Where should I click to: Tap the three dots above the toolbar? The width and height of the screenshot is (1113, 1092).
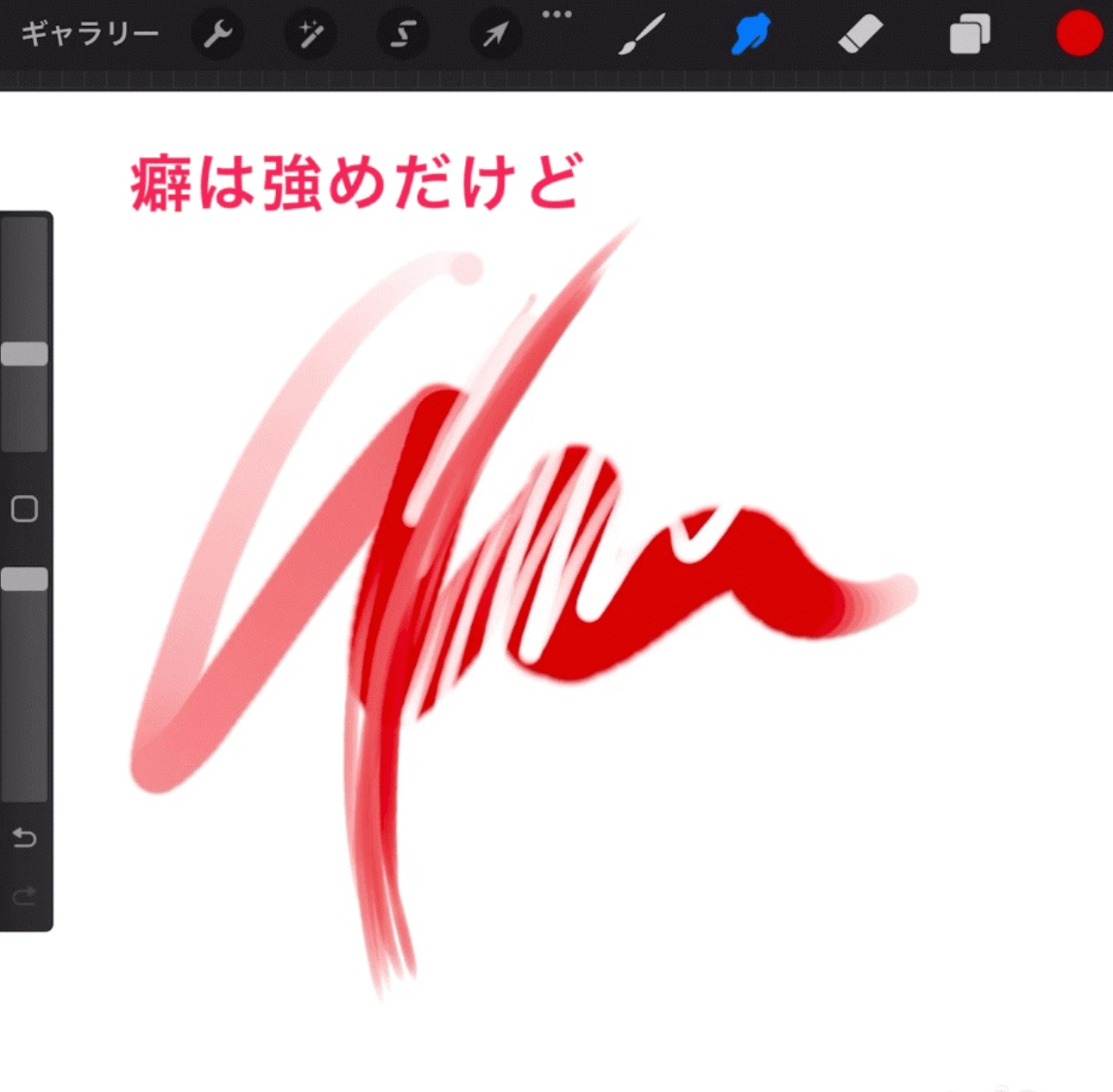(x=557, y=14)
